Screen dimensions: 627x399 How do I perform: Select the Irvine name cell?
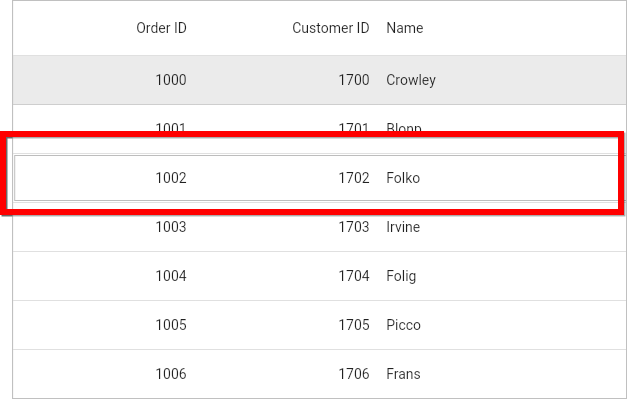[x=403, y=227]
